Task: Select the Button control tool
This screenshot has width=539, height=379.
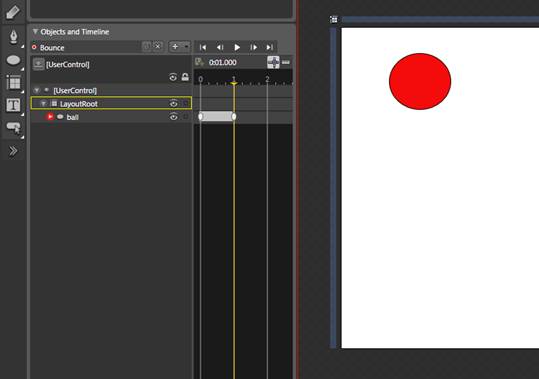Action: 13,127
